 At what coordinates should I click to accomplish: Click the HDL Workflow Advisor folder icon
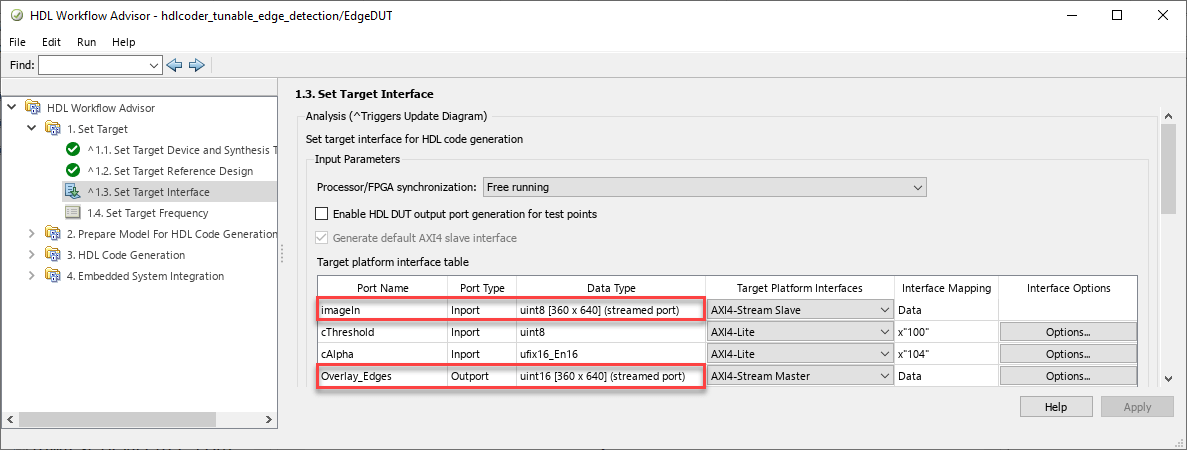point(33,108)
